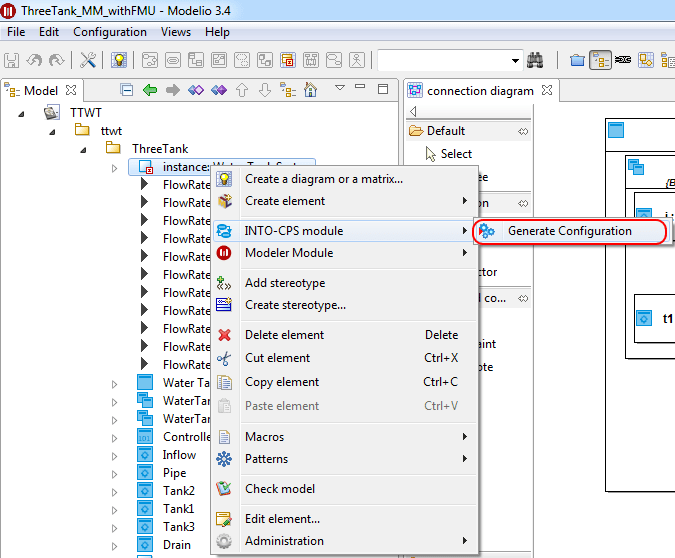Click Generate Configuration

click(570, 231)
